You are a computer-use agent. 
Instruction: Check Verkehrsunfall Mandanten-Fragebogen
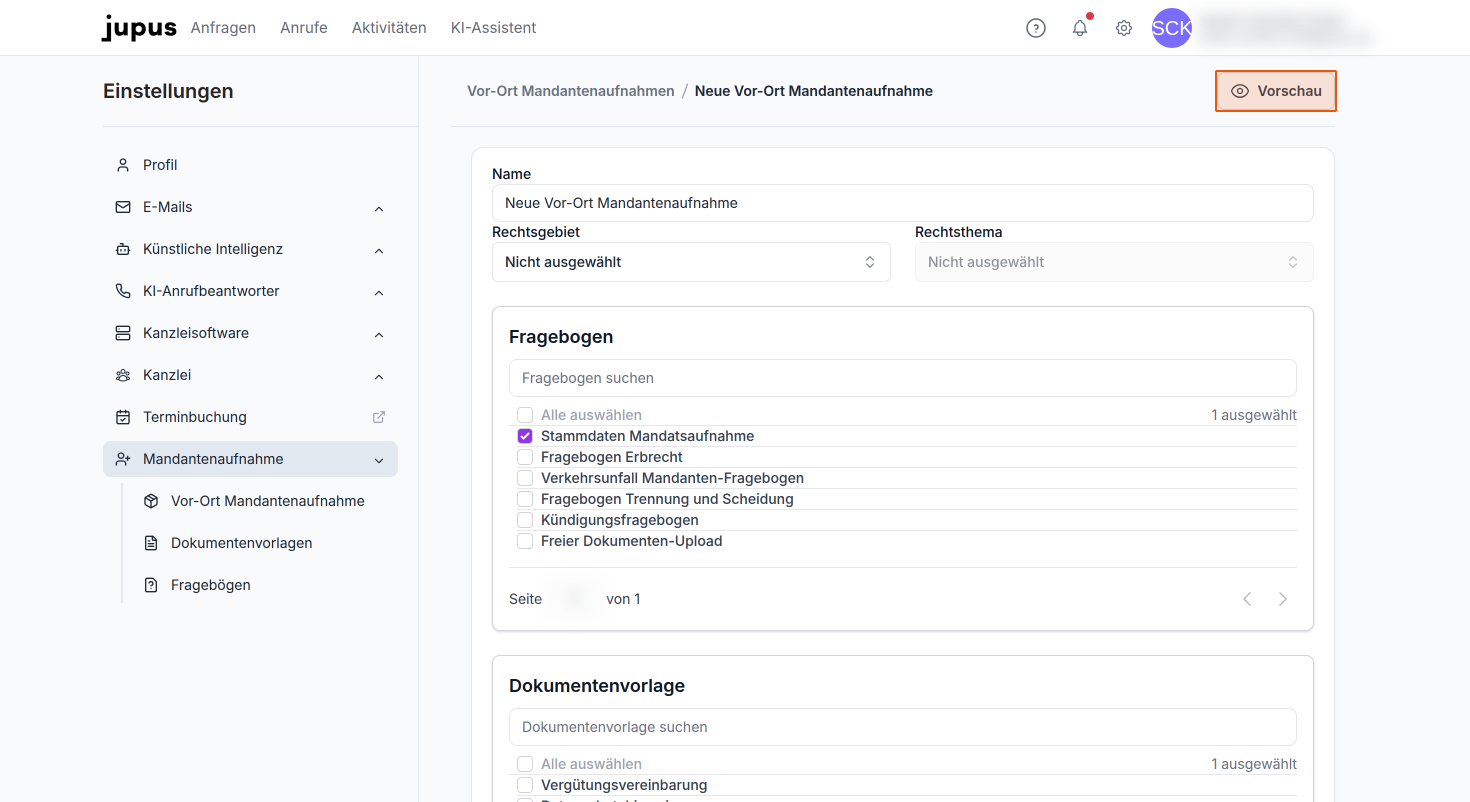(x=525, y=478)
